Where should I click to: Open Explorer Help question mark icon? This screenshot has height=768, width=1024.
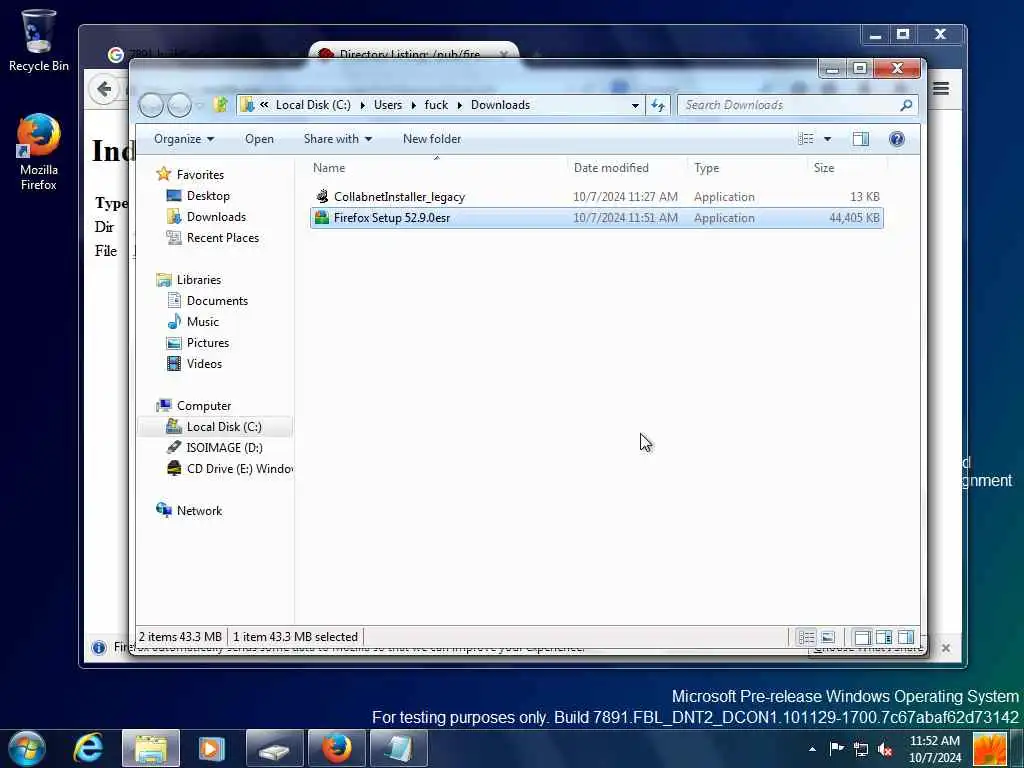897,138
